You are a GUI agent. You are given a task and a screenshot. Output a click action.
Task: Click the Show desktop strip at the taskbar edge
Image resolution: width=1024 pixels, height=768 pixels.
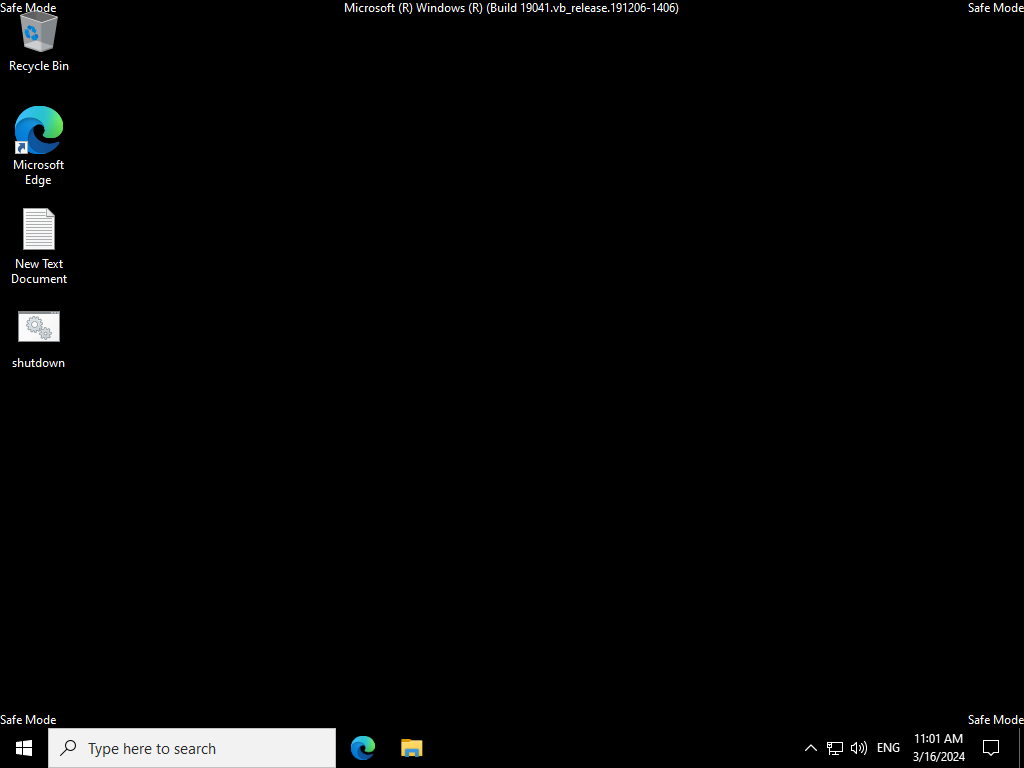(x=1021, y=748)
